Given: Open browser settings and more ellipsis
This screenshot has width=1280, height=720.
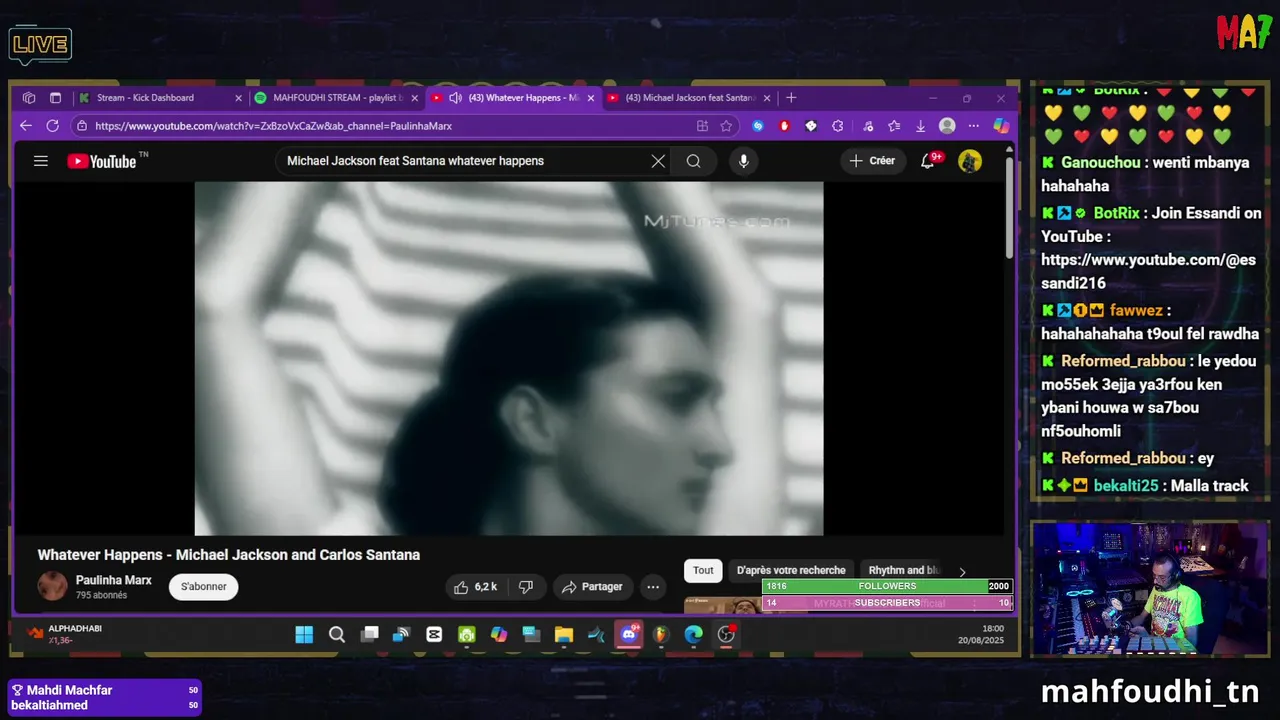Looking at the screenshot, I should (974, 126).
